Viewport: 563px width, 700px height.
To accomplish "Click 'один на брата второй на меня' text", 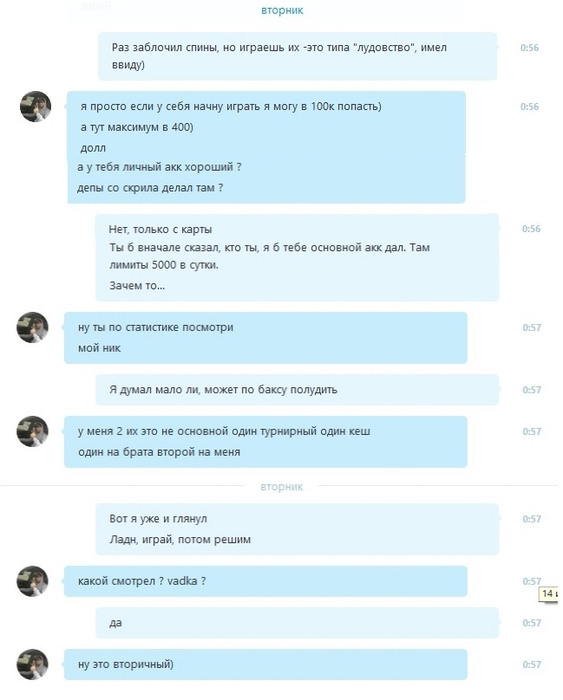I will pos(159,452).
